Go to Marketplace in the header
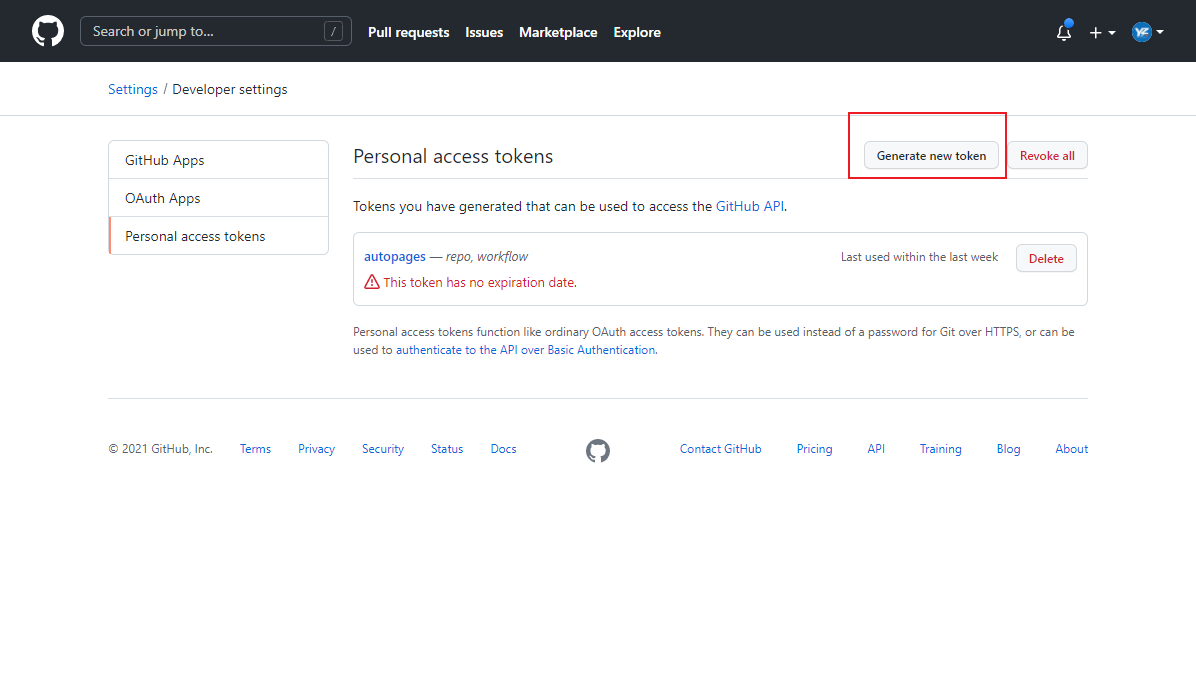Image resolution: width=1196 pixels, height=694 pixels. pos(558,32)
